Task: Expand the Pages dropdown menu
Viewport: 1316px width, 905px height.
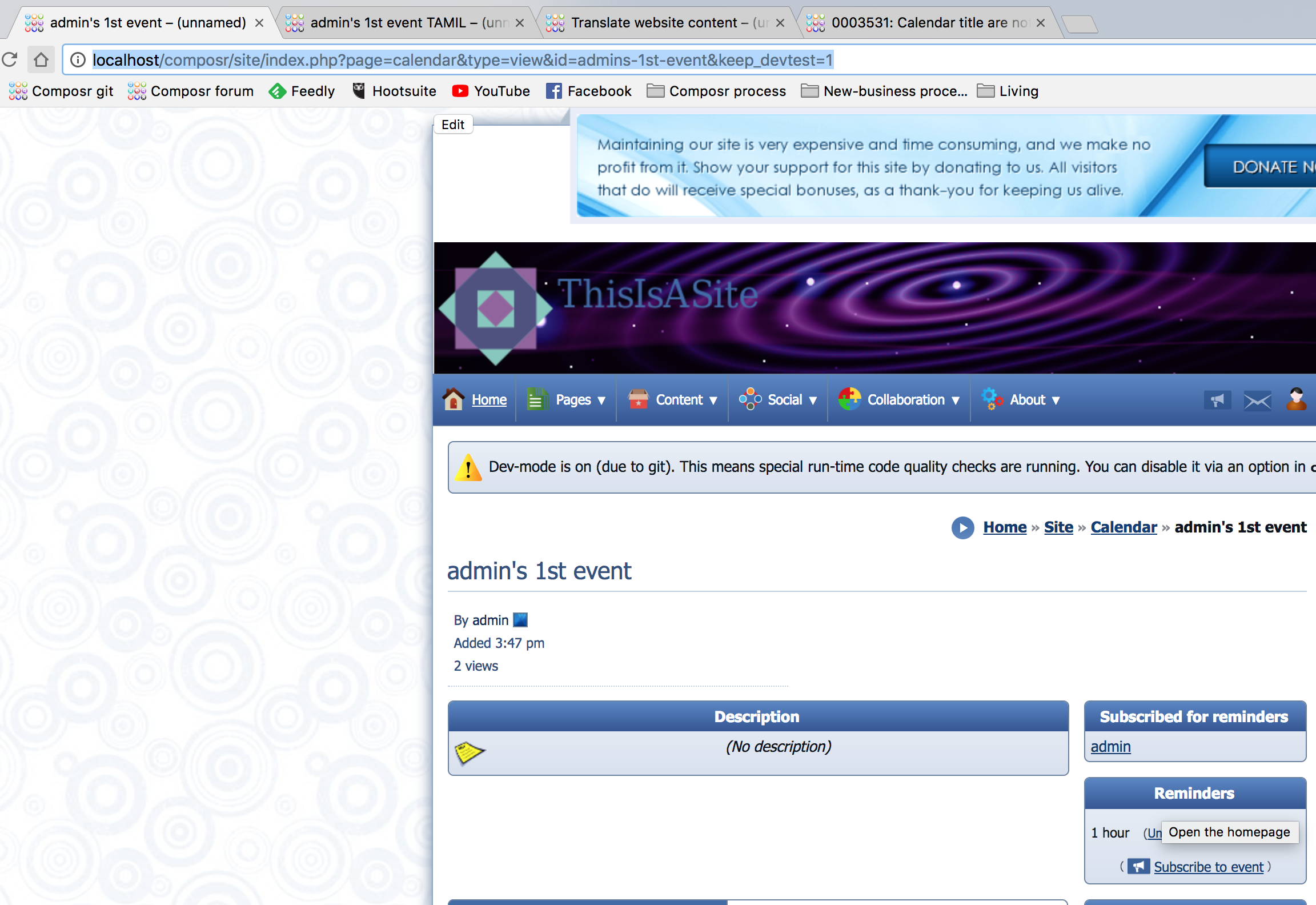Action: pyautogui.click(x=573, y=400)
